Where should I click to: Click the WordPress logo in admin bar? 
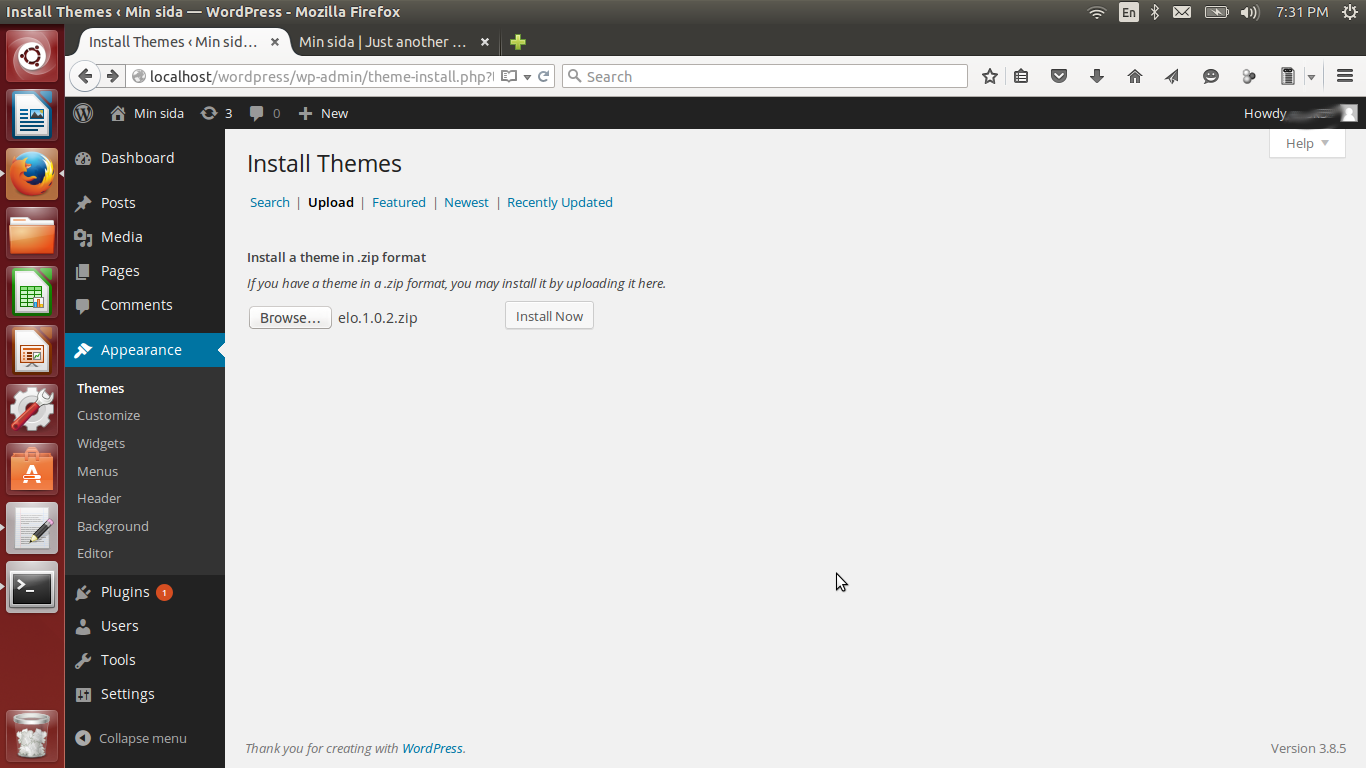click(84, 113)
